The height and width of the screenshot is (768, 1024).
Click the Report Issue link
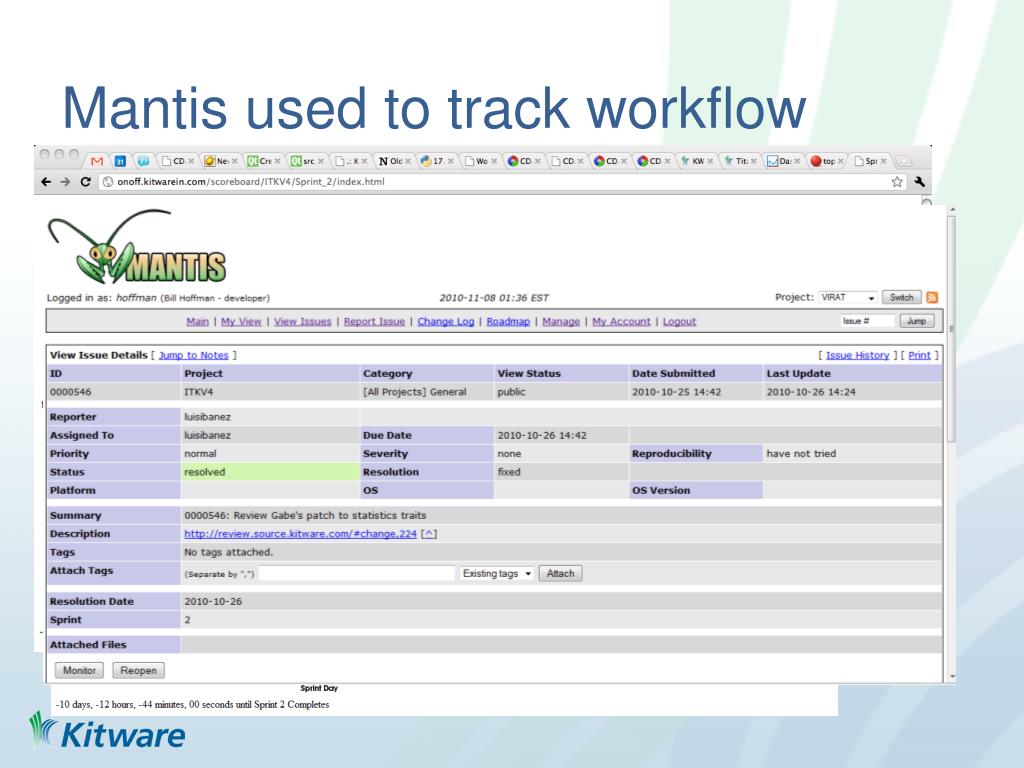[374, 321]
